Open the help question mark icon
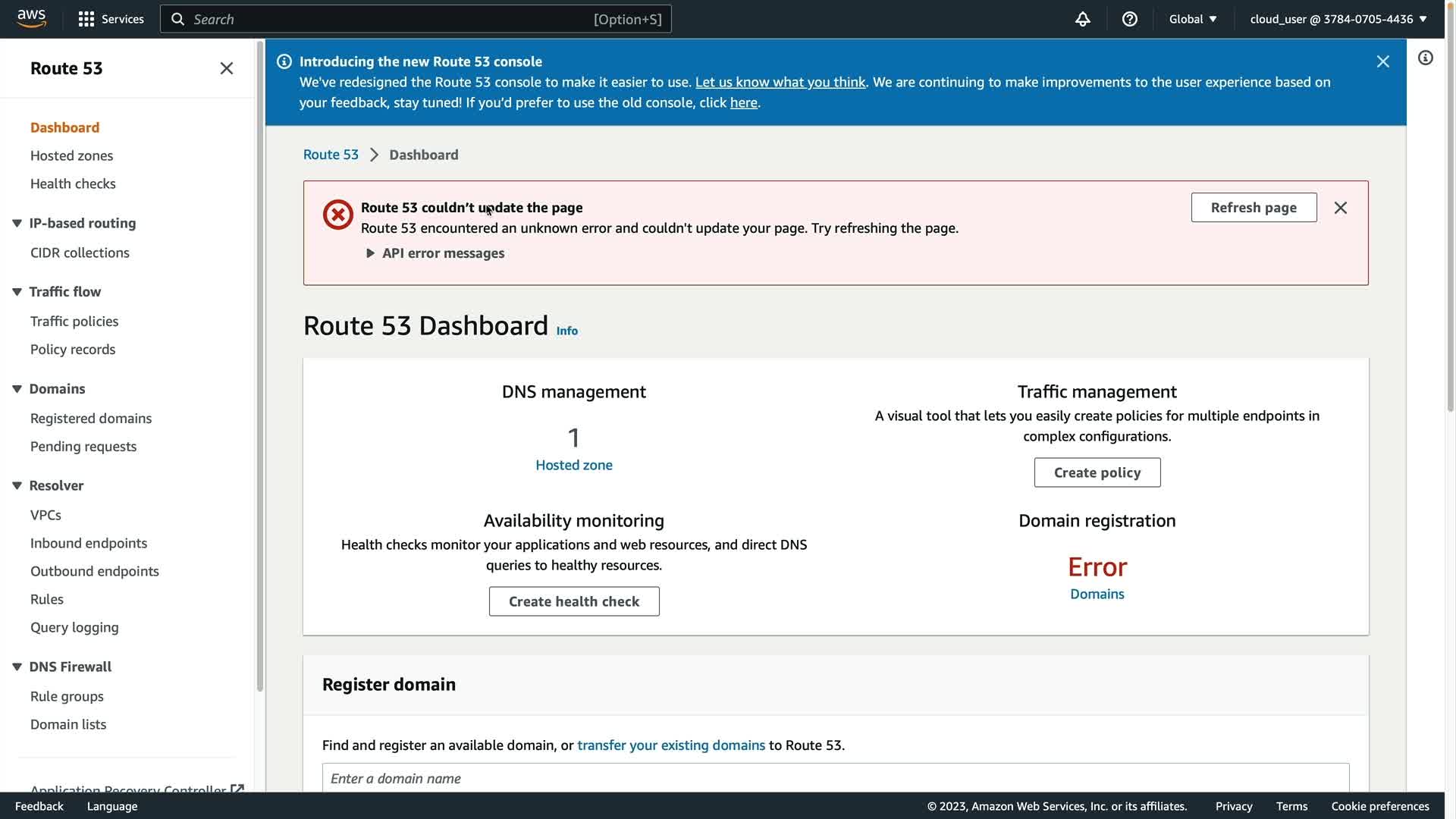 1129,19
